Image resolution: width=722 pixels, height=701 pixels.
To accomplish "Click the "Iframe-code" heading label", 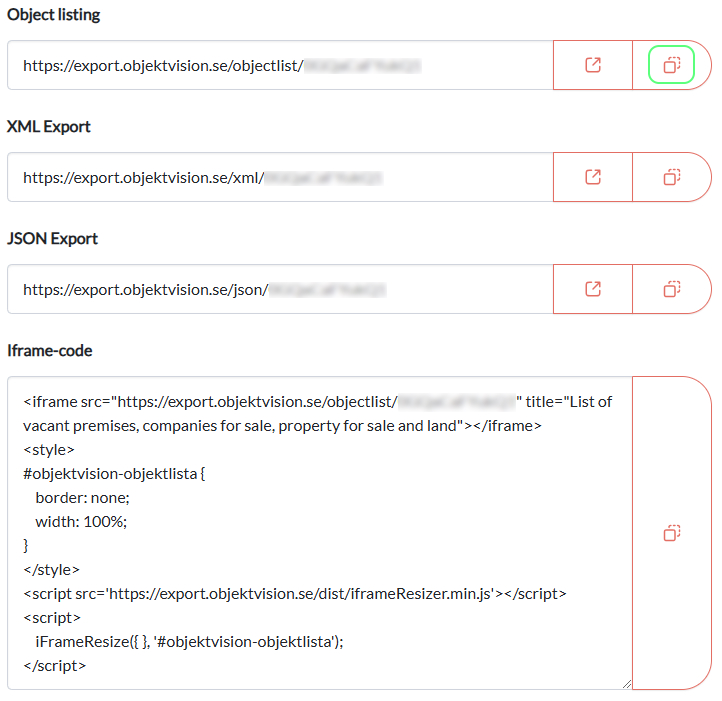I will [51, 351].
